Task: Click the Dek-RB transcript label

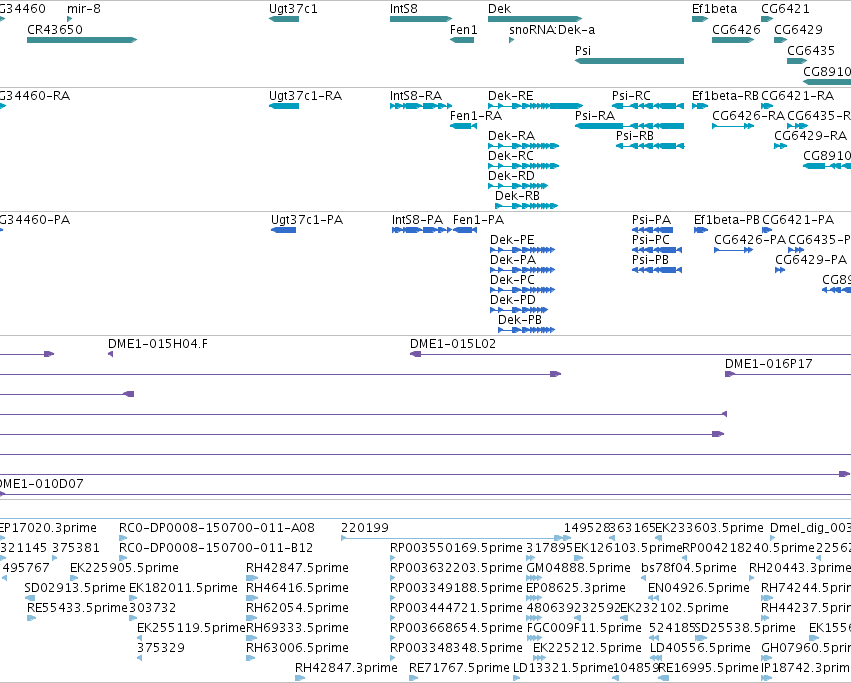Action: (x=517, y=195)
